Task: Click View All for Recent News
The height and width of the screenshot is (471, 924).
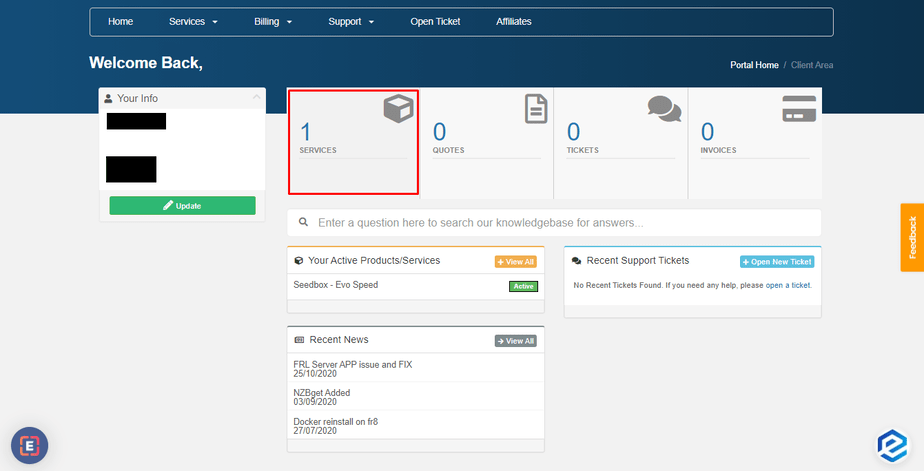Action: point(516,341)
